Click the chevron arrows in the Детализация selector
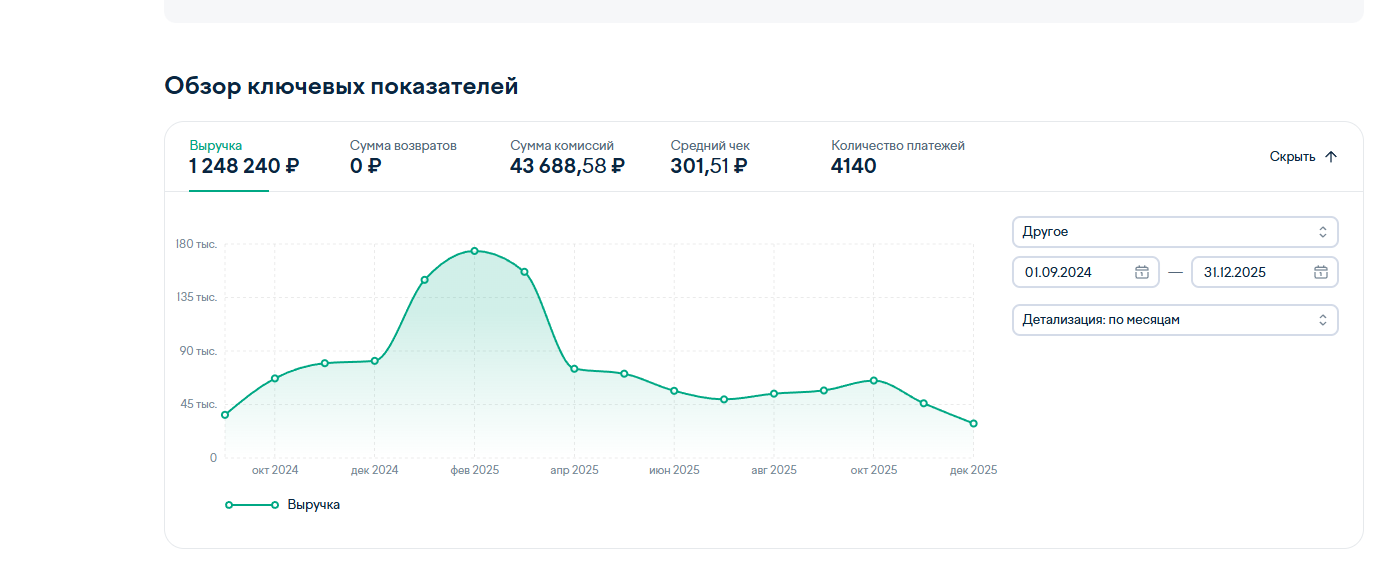The width and height of the screenshot is (1380, 579). click(x=1322, y=320)
